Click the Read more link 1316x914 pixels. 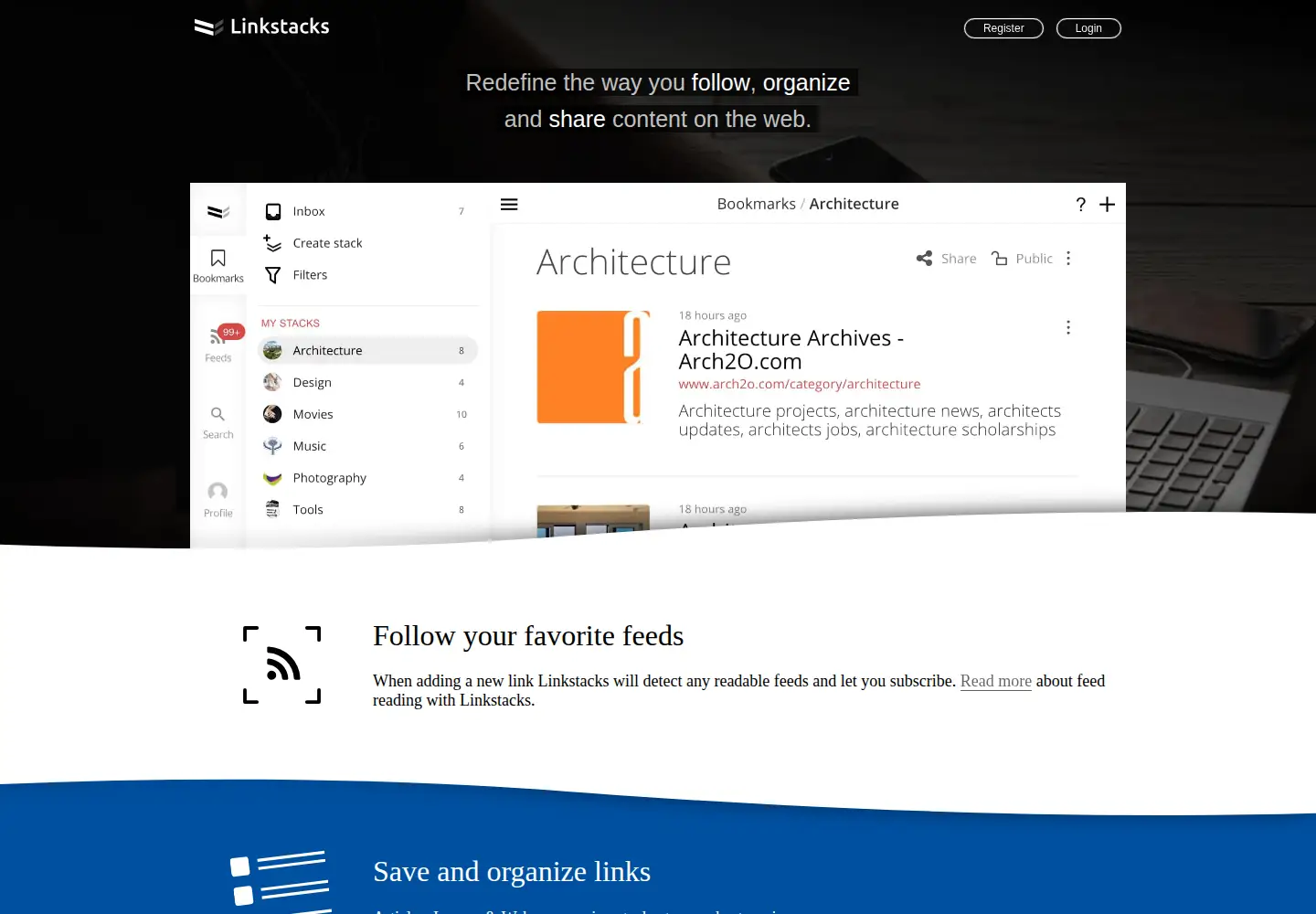tap(996, 681)
